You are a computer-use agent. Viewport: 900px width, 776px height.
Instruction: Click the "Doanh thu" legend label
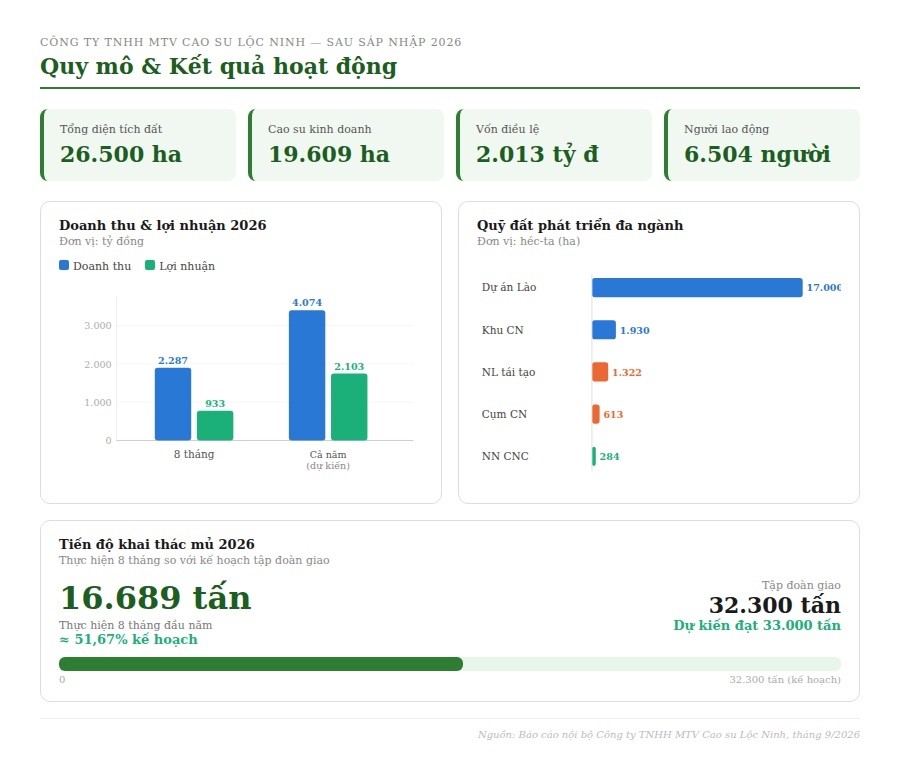102,266
